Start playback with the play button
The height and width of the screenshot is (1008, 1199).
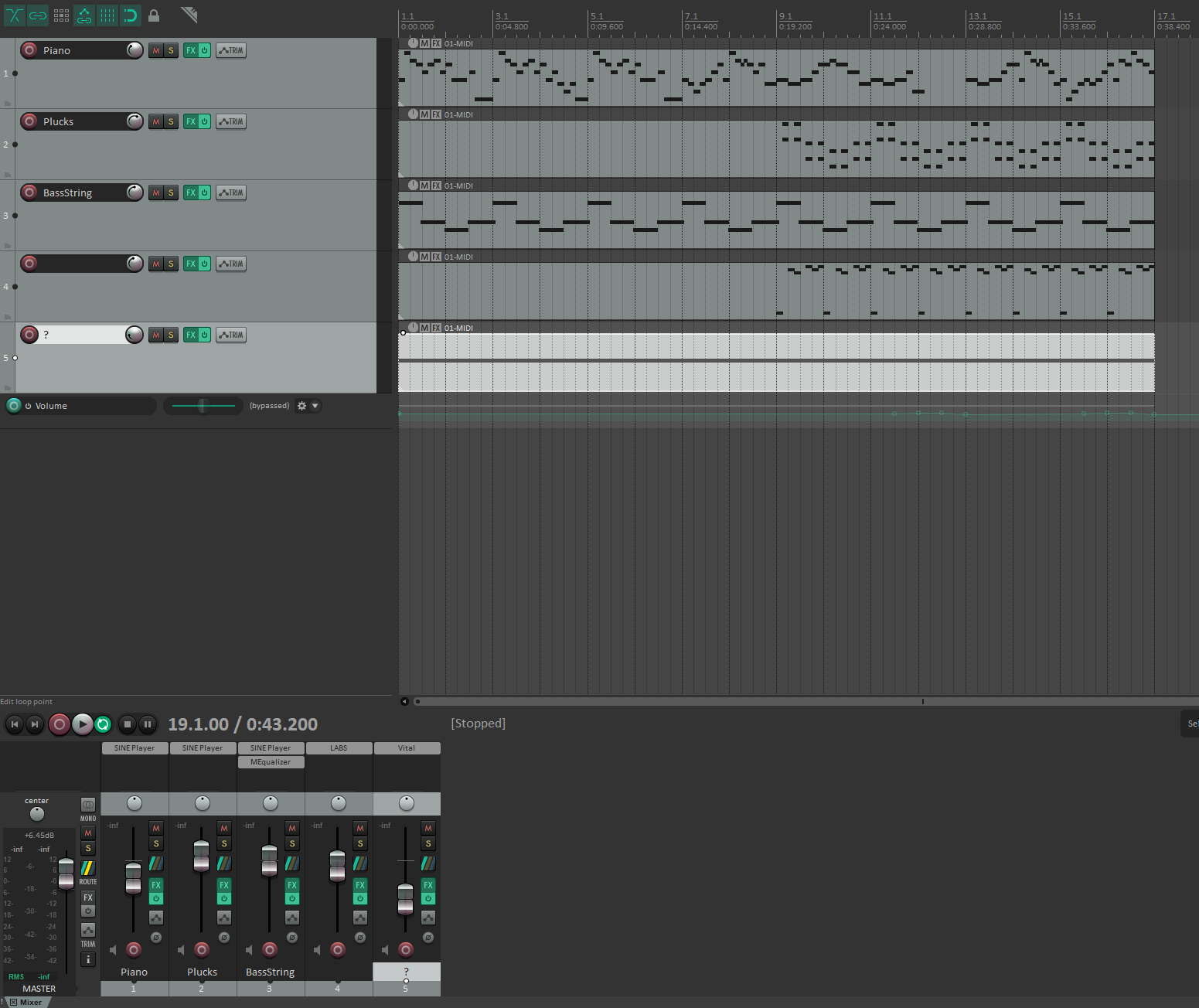(82, 724)
